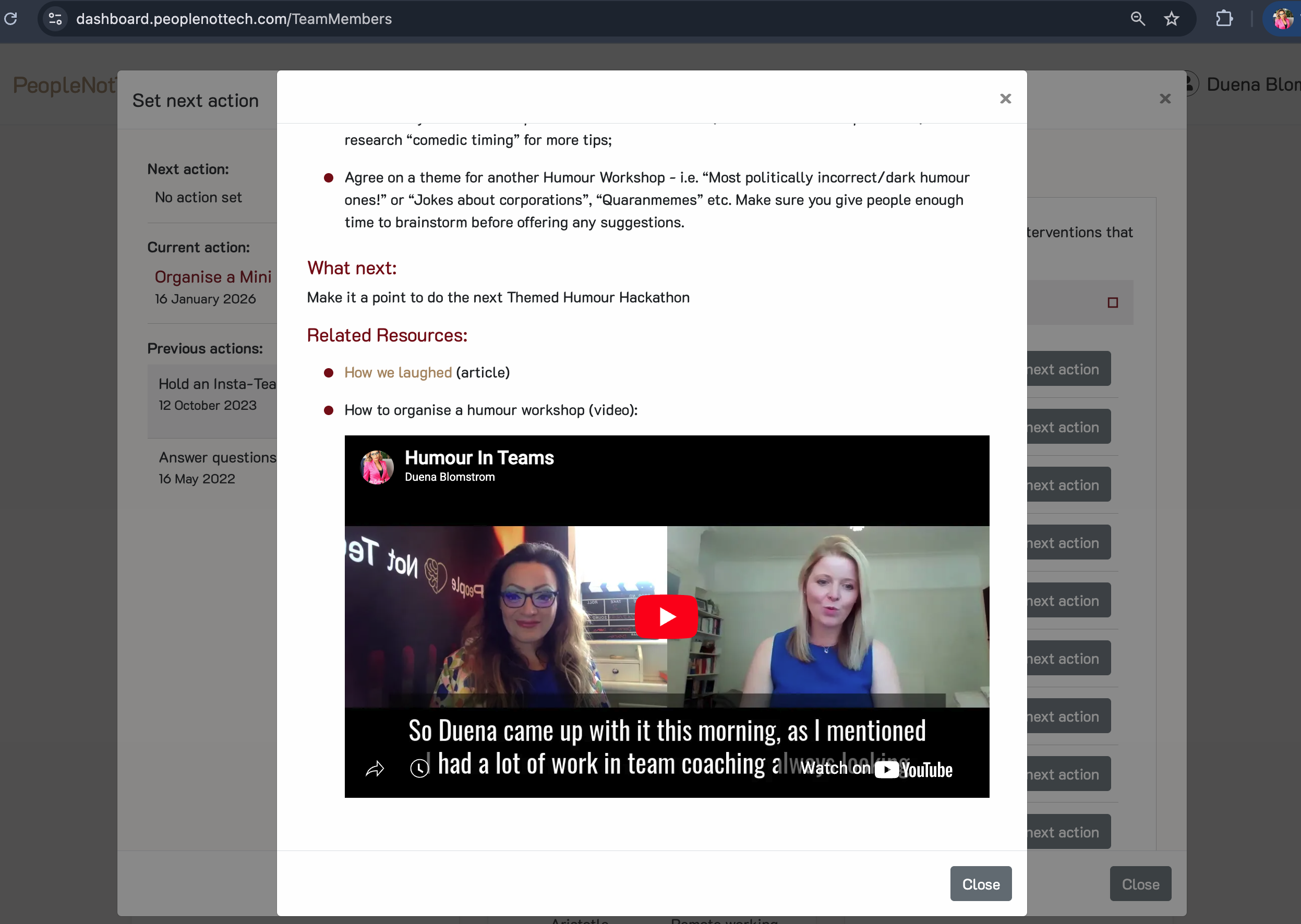Bookmark this page with star icon
This screenshot has width=1301, height=924.
pyautogui.click(x=1171, y=19)
